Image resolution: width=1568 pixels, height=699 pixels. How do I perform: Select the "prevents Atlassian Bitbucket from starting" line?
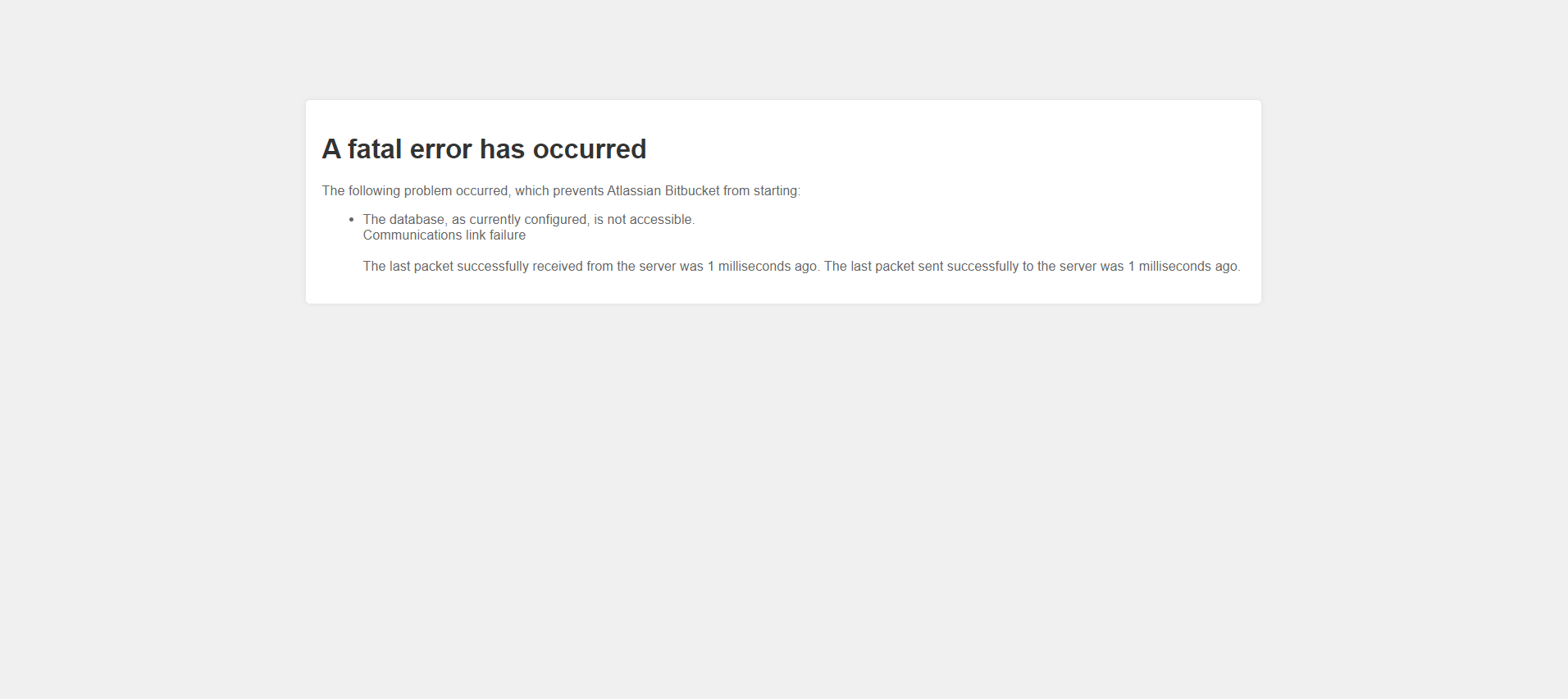(x=561, y=191)
